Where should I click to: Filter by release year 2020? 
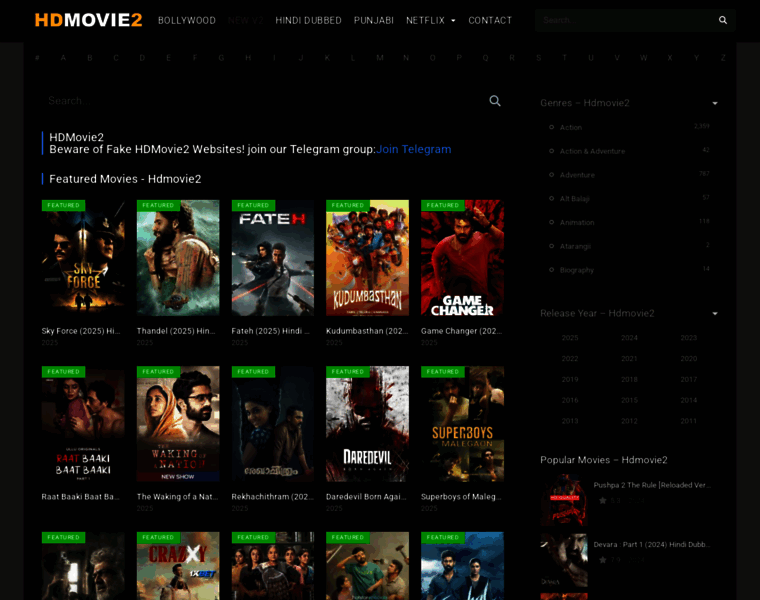[x=688, y=359]
